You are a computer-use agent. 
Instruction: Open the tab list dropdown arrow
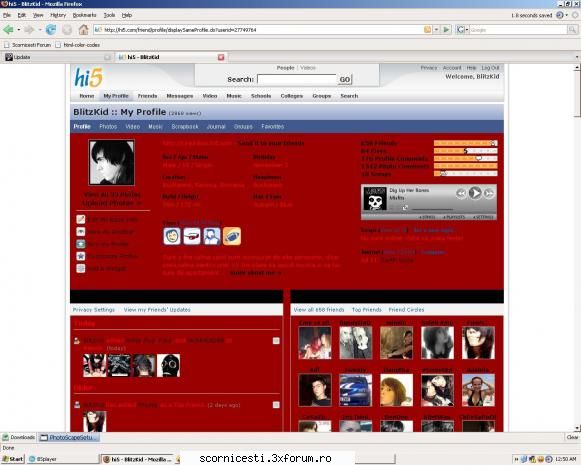[577, 57]
